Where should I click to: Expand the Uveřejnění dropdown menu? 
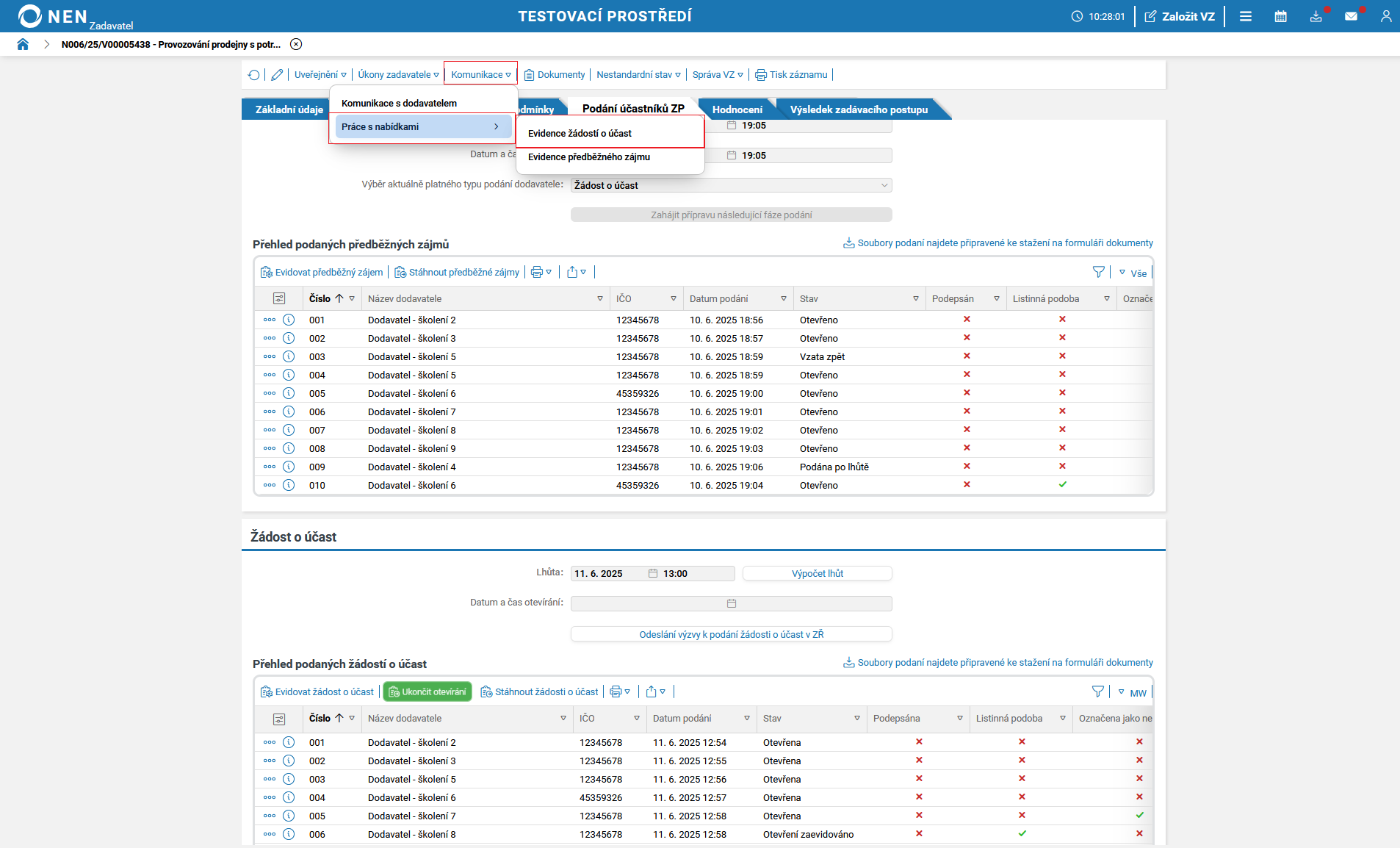(320, 75)
